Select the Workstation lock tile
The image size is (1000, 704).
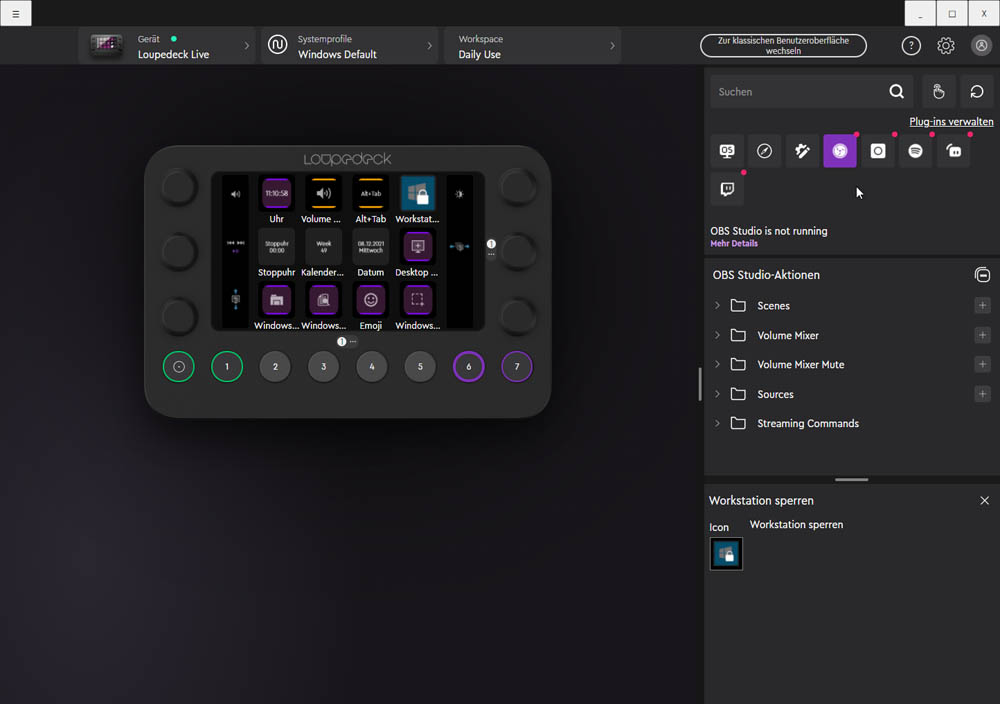pyautogui.click(x=418, y=193)
